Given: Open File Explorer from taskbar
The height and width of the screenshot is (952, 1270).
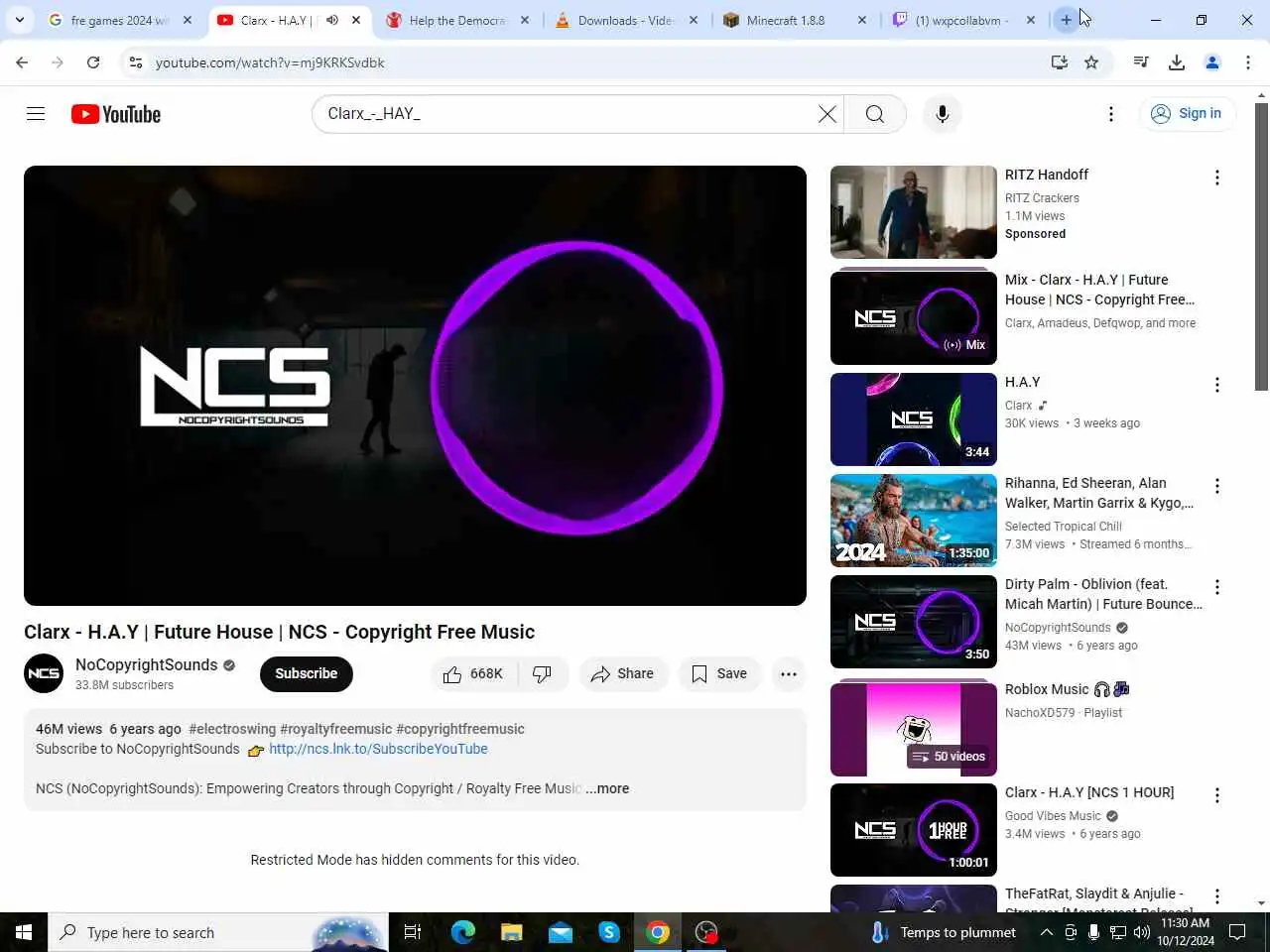Looking at the screenshot, I should pos(511,932).
